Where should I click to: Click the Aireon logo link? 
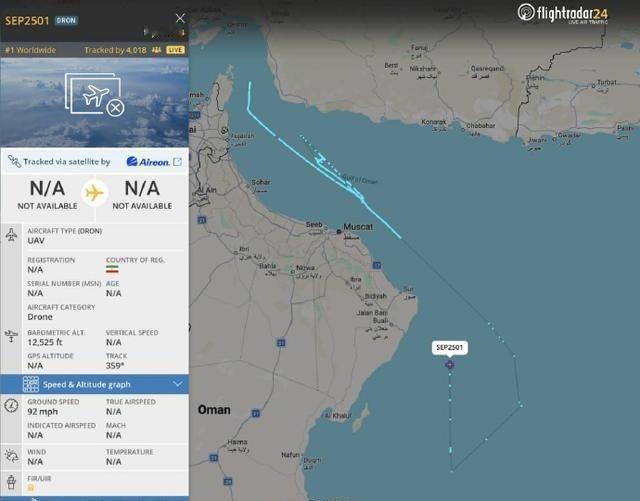pyautogui.click(x=148, y=162)
